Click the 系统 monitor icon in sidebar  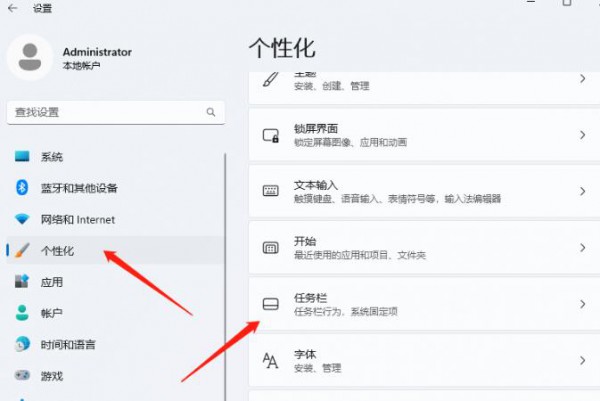click(22, 157)
